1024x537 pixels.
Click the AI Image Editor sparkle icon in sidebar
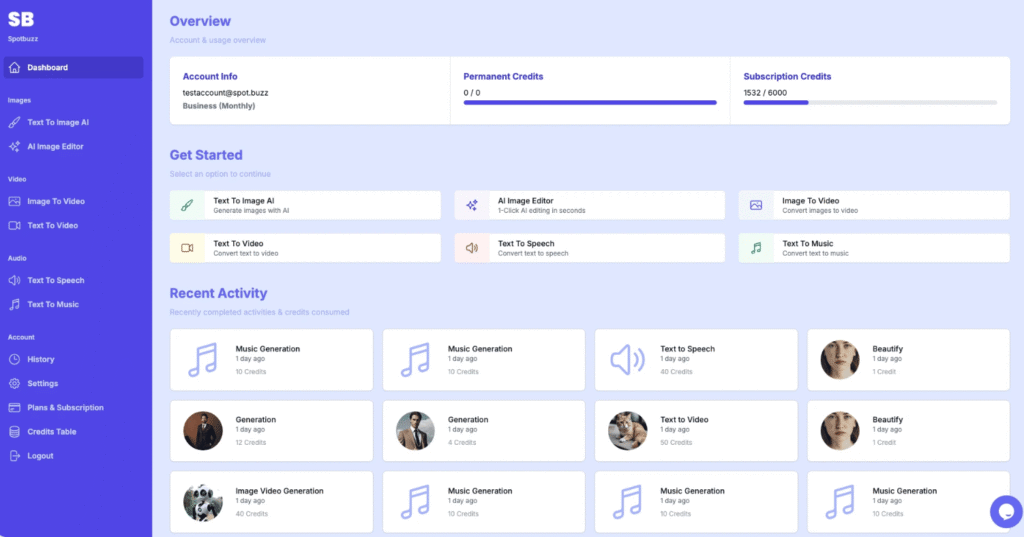[14, 146]
